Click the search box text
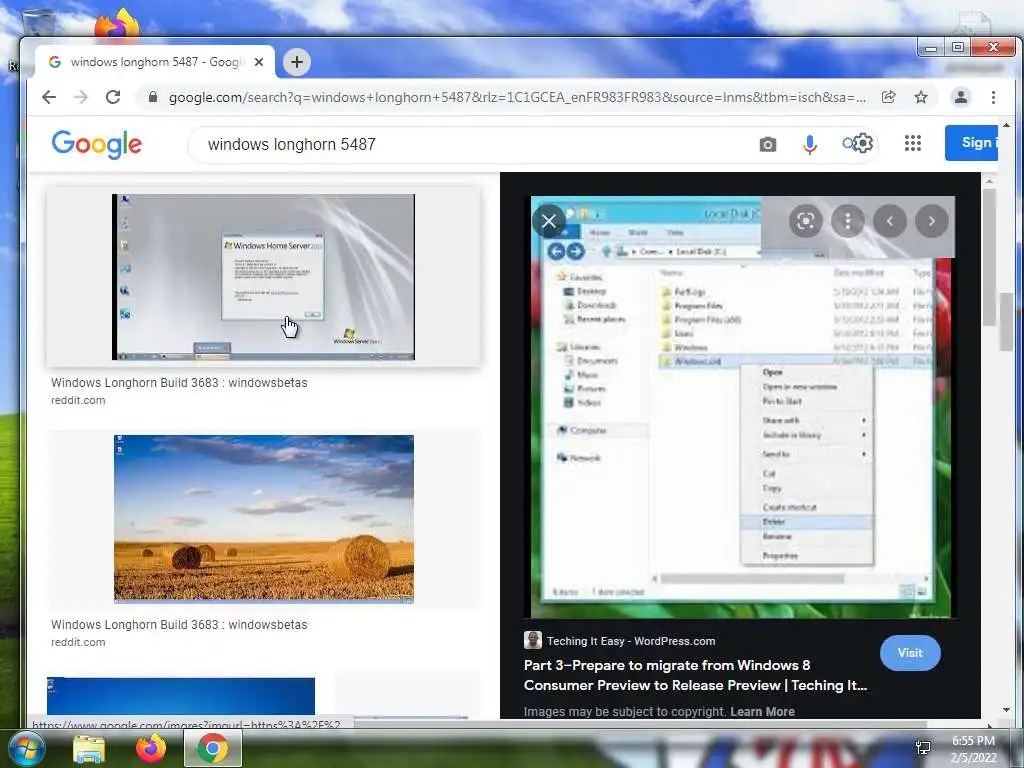Viewport: 1024px width, 768px height. pos(291,144)
